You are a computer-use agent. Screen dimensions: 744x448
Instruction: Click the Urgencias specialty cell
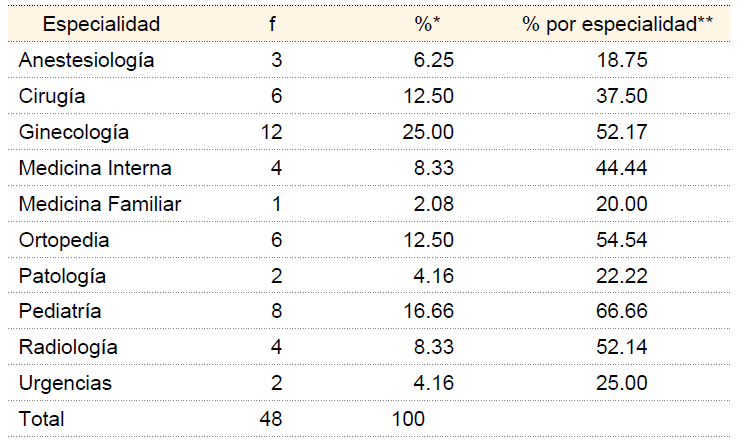[65, 384]
